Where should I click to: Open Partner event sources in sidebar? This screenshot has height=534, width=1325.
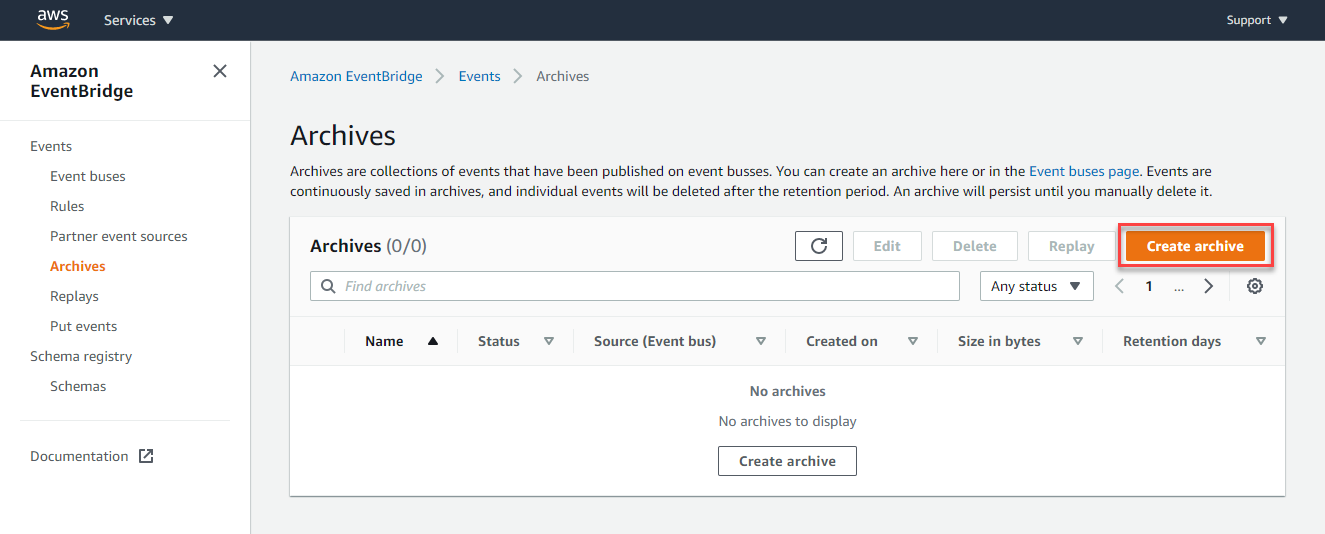(119, 236)
